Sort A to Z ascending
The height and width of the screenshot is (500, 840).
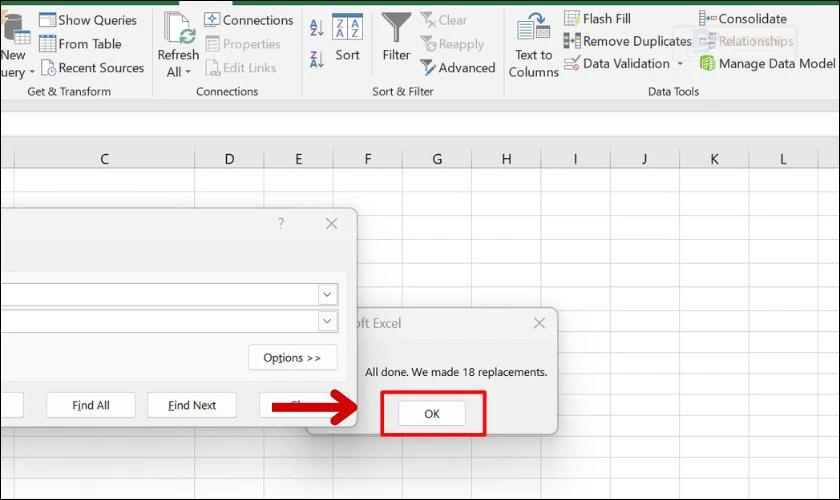pos(317,27)
